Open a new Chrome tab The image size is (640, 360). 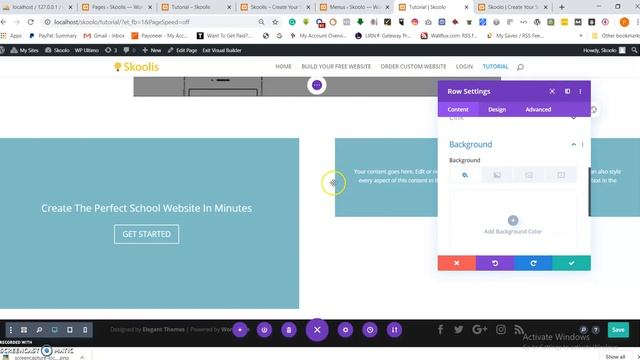pyautogui.click(x=562, y=7)
